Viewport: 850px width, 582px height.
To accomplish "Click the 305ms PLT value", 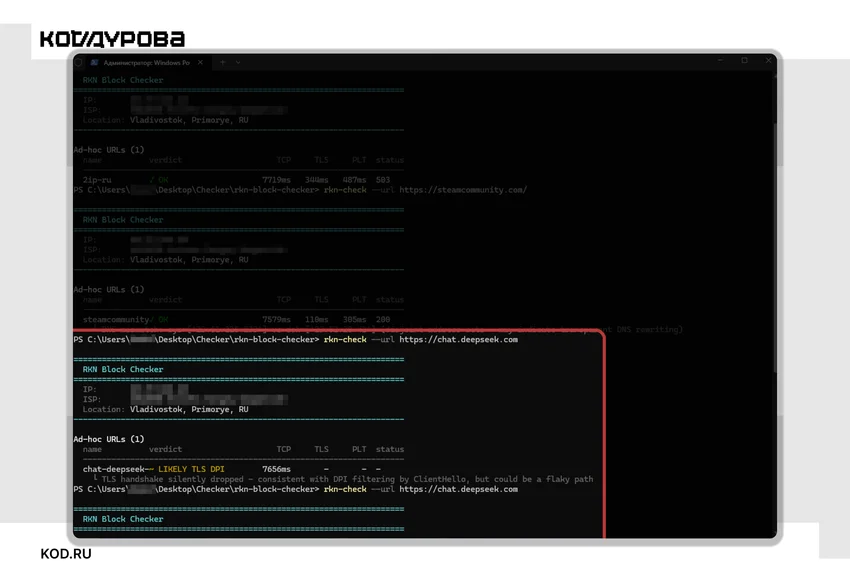I will (x=354, y=319).
